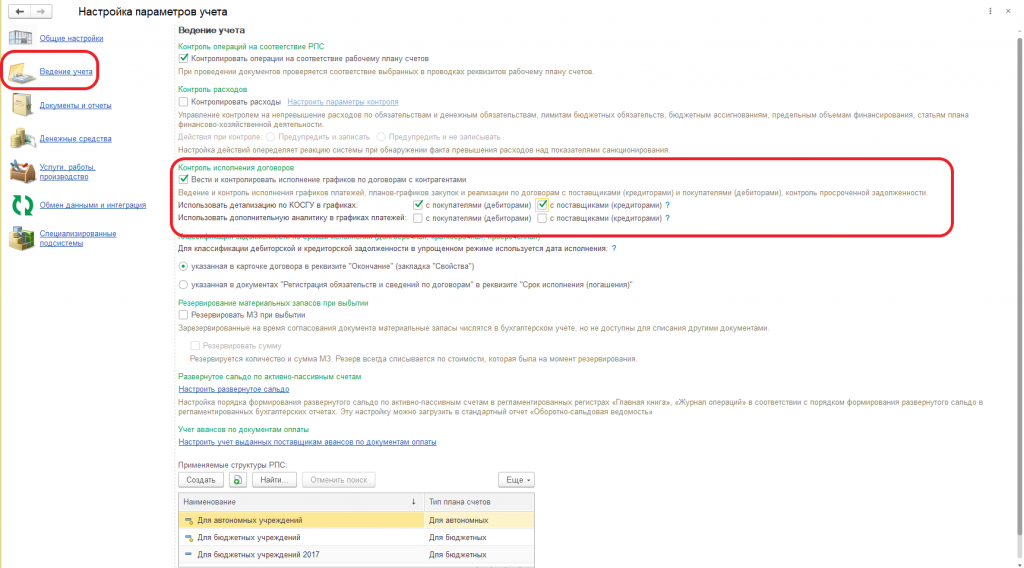Click row icon of Для бюджетных учреждений 2017
1024x568 pixels.
point(189,554)
